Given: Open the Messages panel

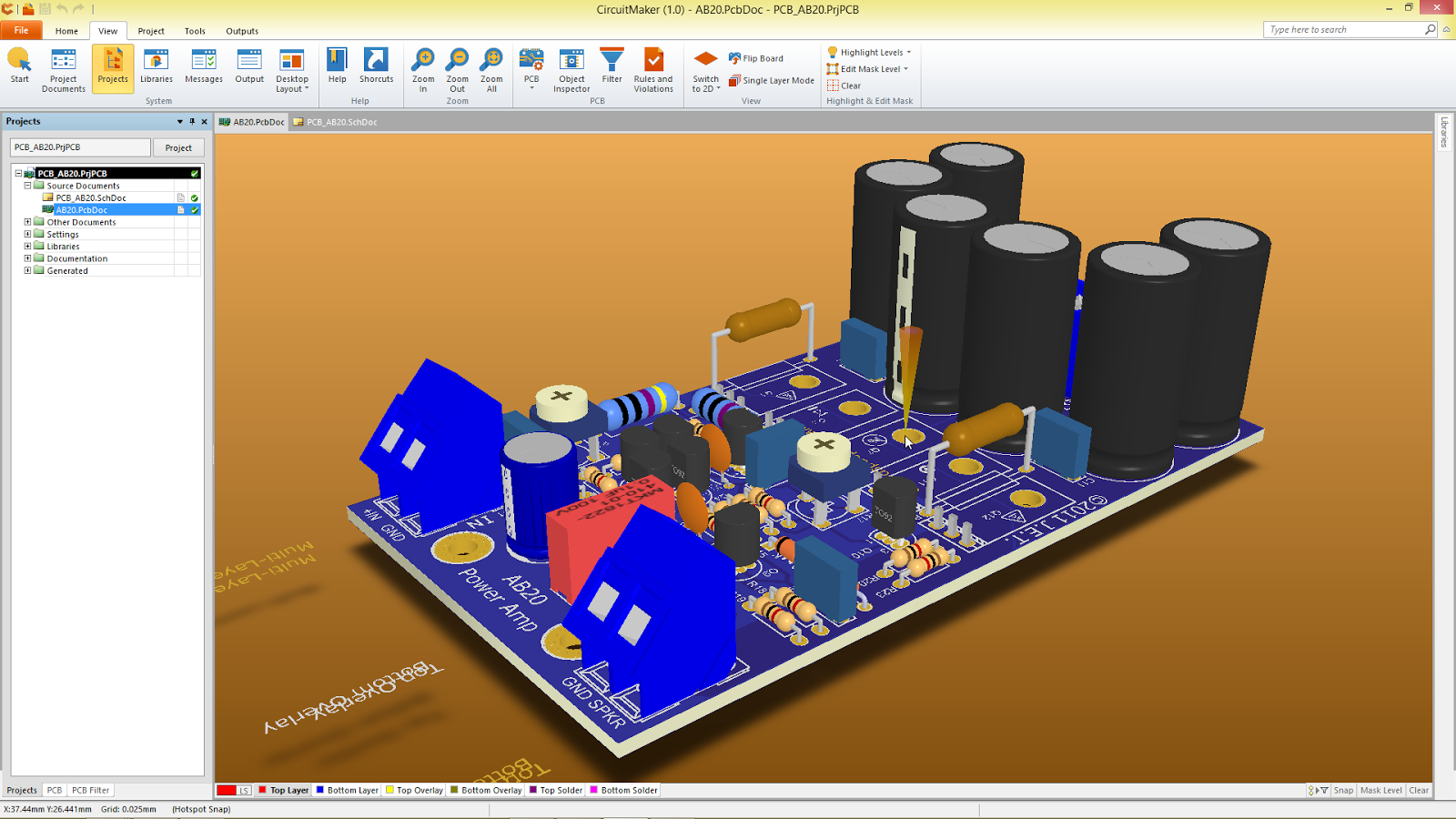Looking at the screenshot, I should click(x=203, y=68).
